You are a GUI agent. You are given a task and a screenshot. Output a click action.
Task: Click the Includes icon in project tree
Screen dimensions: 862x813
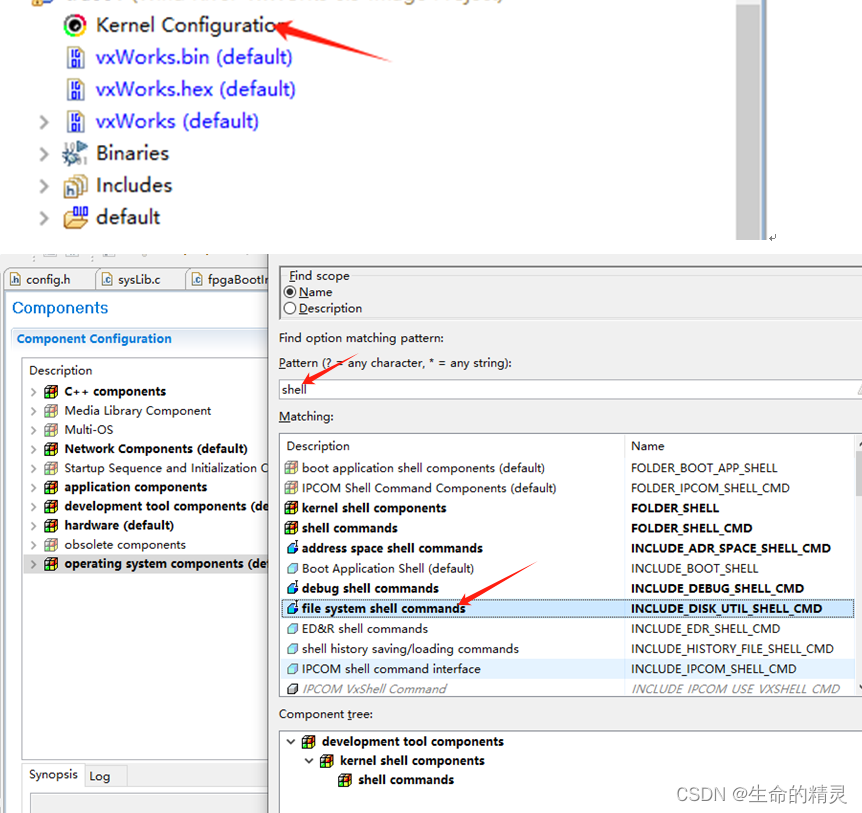pyautogui.click(x=73, y=186)
